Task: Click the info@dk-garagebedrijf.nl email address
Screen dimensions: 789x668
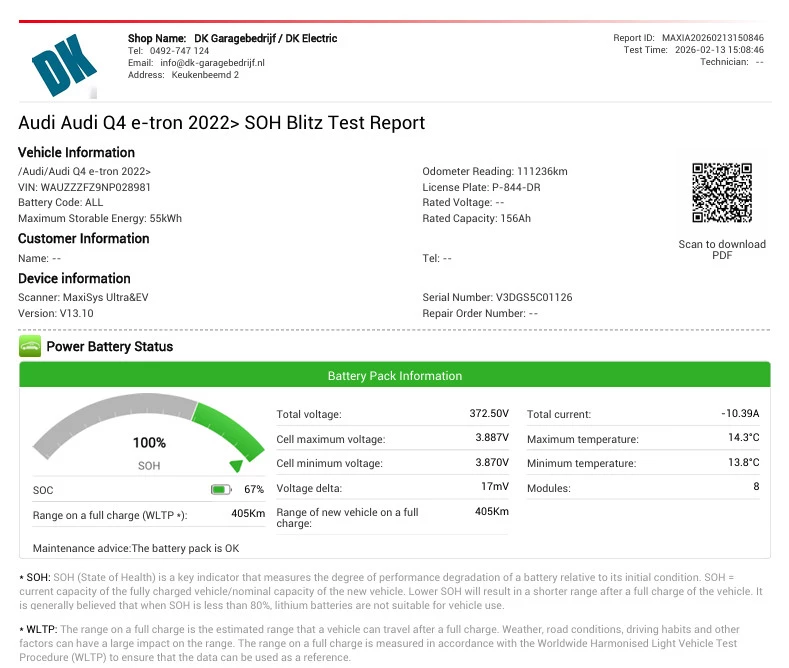Action: [x=209, y=63]
